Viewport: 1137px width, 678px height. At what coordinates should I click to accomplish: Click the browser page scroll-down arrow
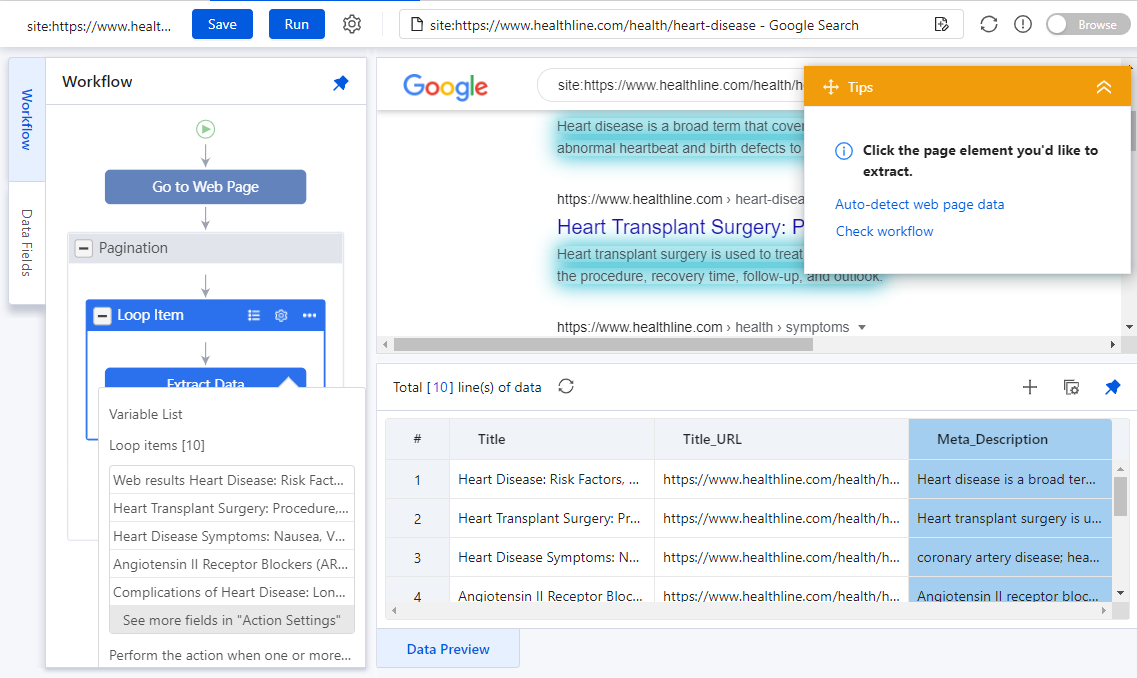click(x=1129, y=327)
